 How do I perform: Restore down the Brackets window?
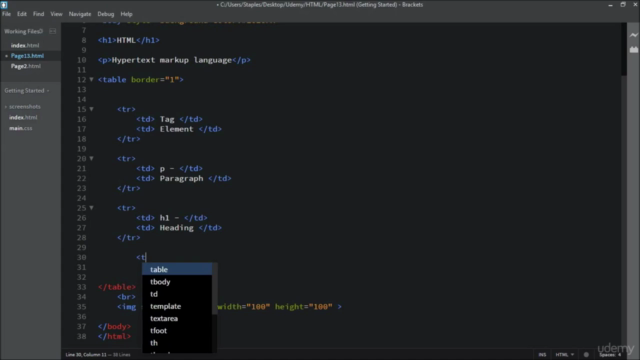click(623, 5)
